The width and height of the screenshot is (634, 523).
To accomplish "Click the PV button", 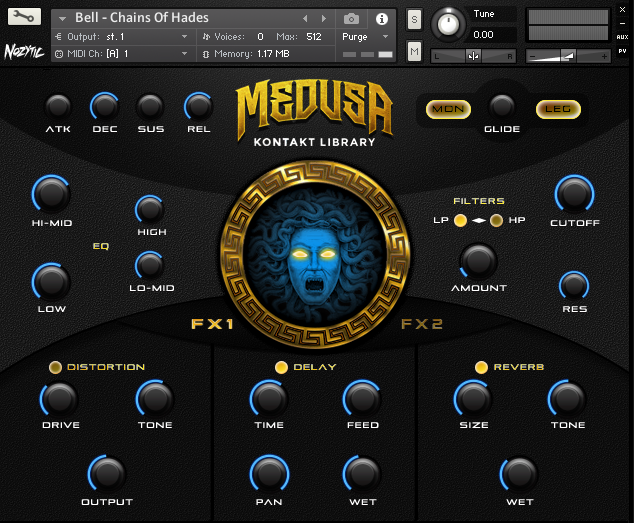I will [622, 51].
